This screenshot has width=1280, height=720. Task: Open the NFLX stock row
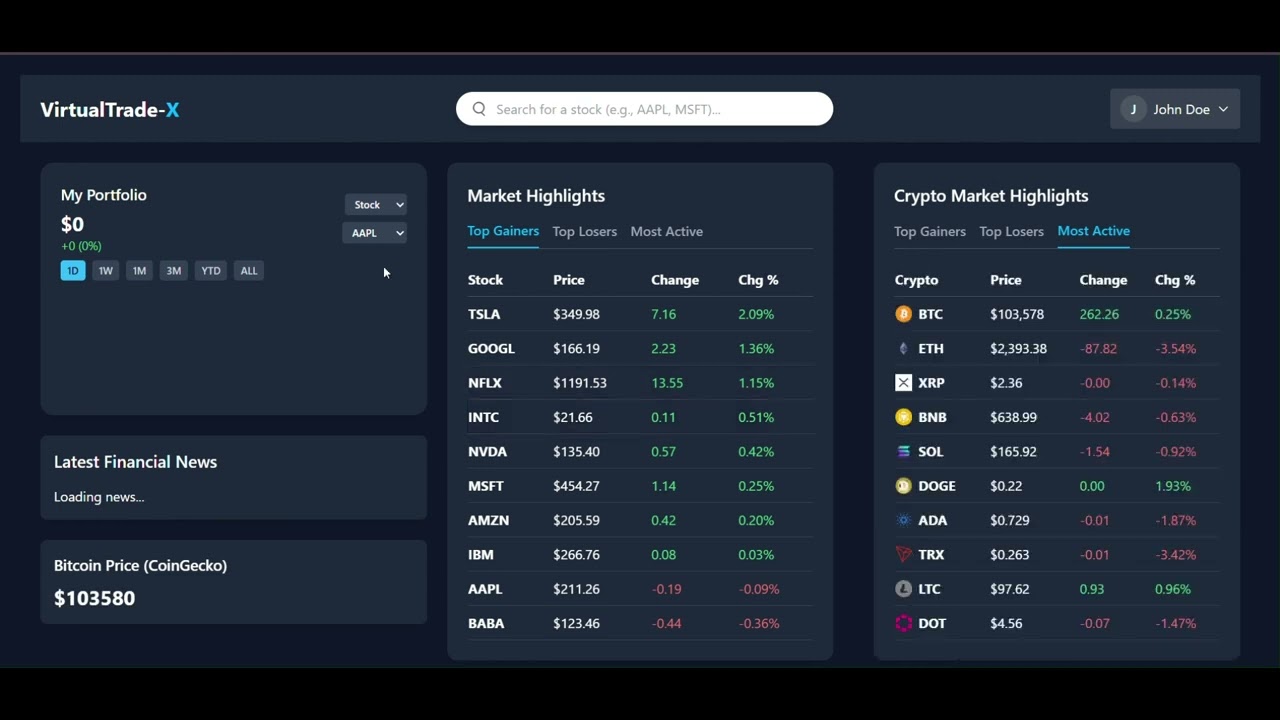640,383
